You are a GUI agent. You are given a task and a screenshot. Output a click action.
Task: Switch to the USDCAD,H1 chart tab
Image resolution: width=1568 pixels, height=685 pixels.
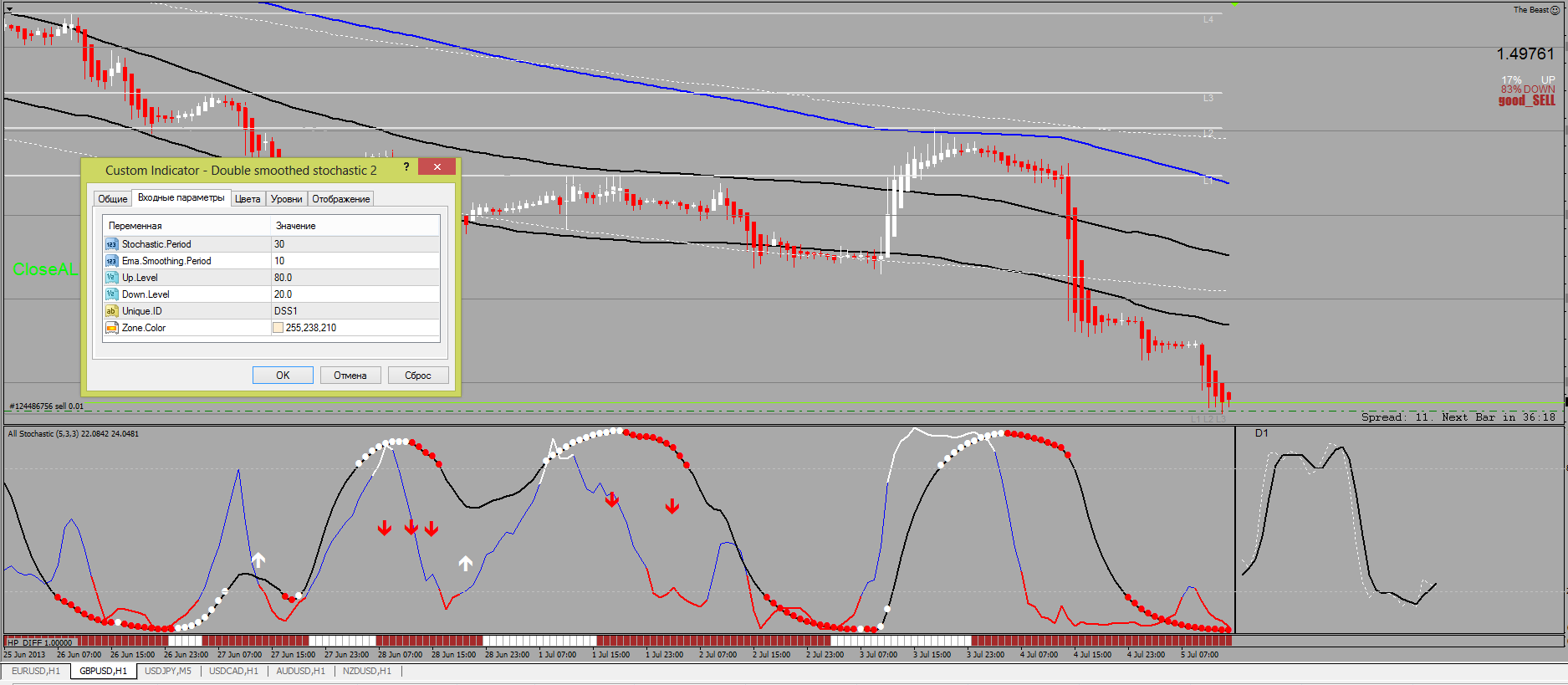[233, 671]
